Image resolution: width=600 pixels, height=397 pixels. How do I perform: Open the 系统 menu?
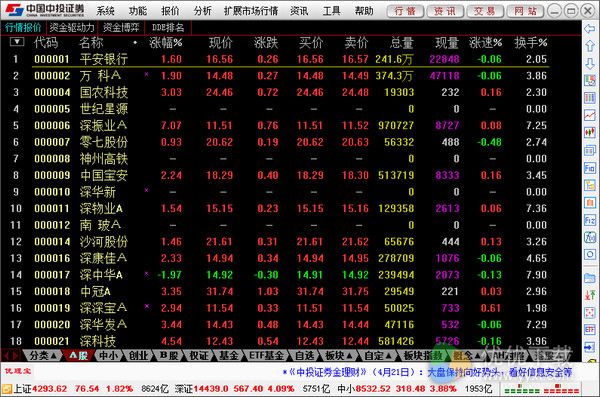pyautogui.click(x=105, y=11)
